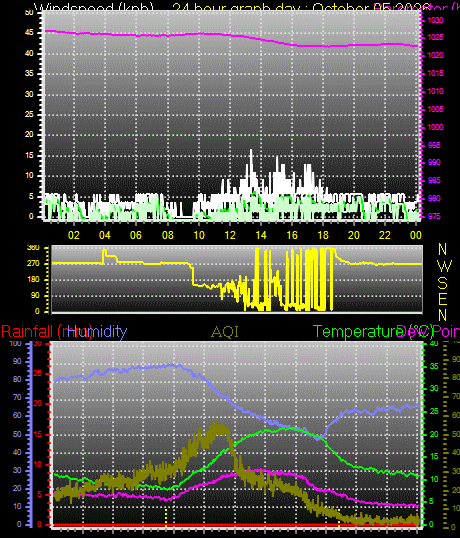Click 990 on the magenta barometer axis
Screen dimensions: 460x538
434,162
